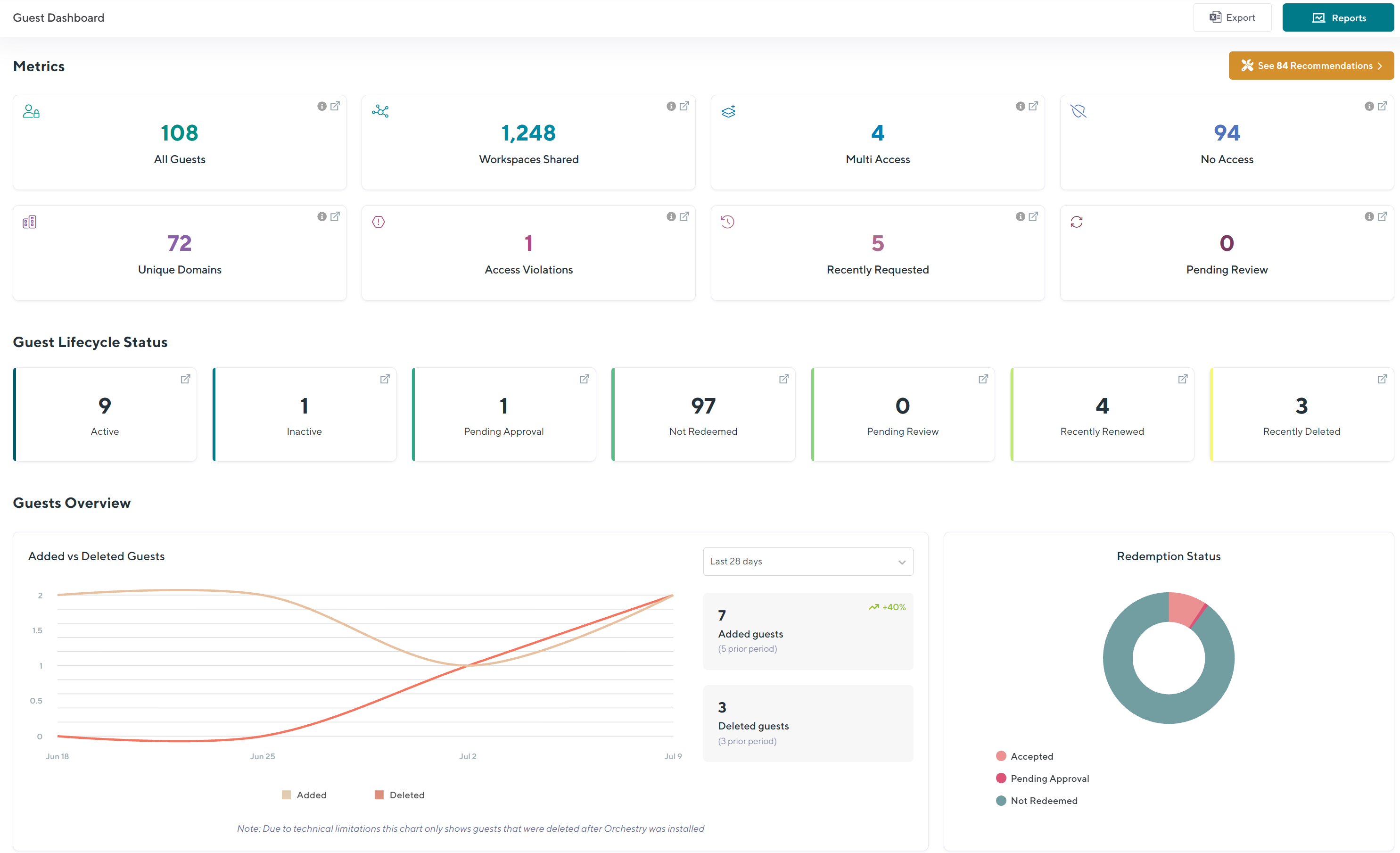Show info for Multi Access metric
Viewport: 1400px width, 853px height.
[x=1021, y=106]
